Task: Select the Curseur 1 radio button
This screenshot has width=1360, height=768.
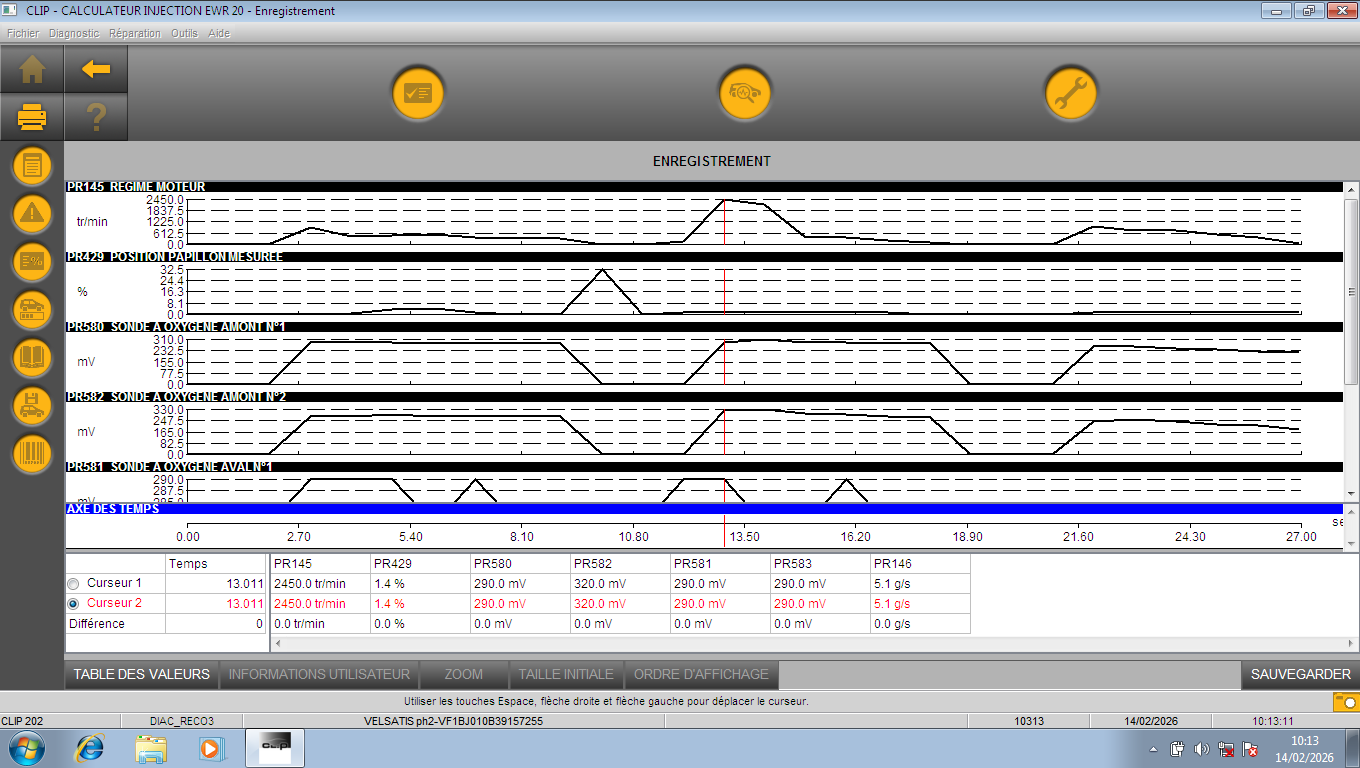Action: coord(73,583)
